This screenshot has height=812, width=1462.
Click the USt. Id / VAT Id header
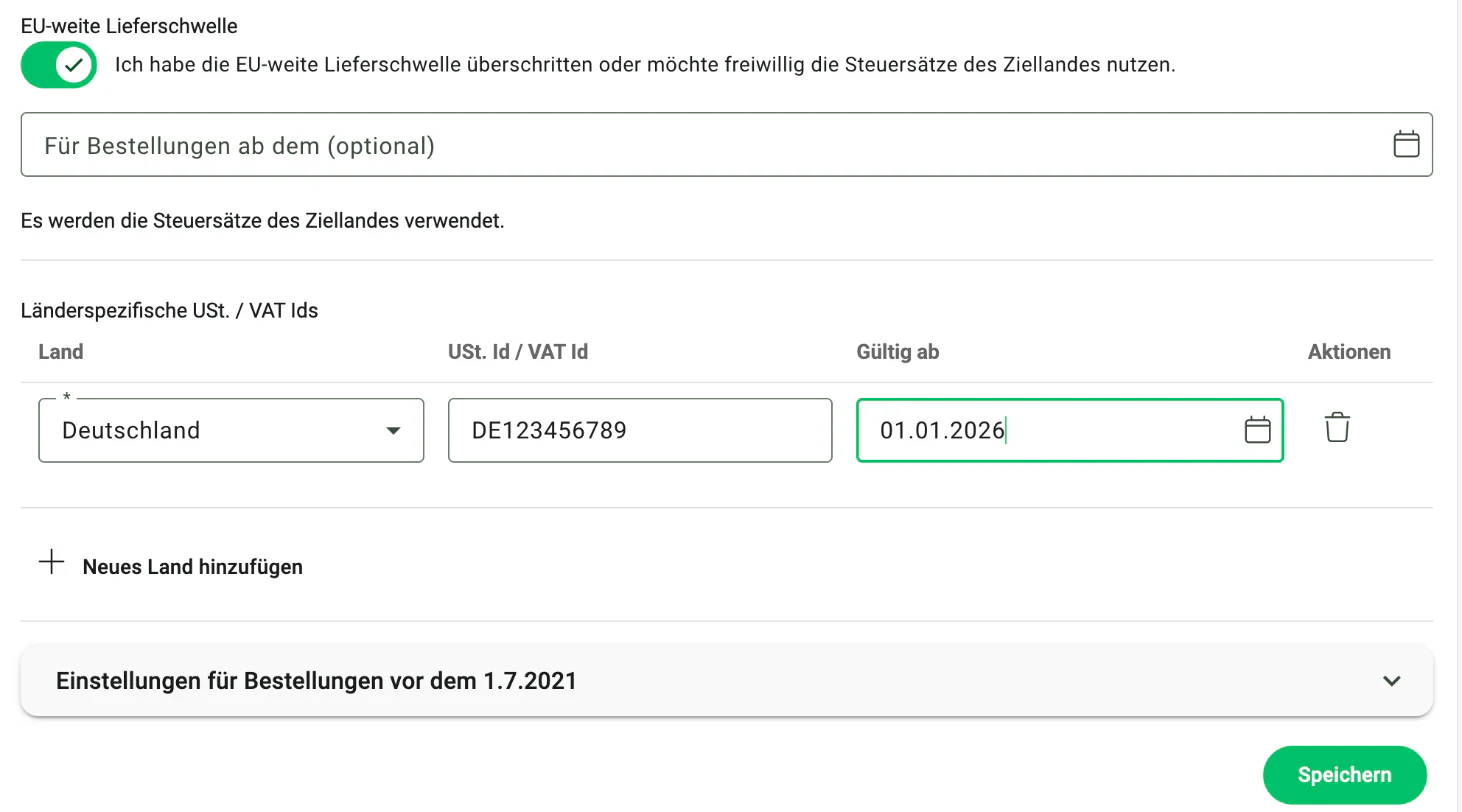(518, 352)
